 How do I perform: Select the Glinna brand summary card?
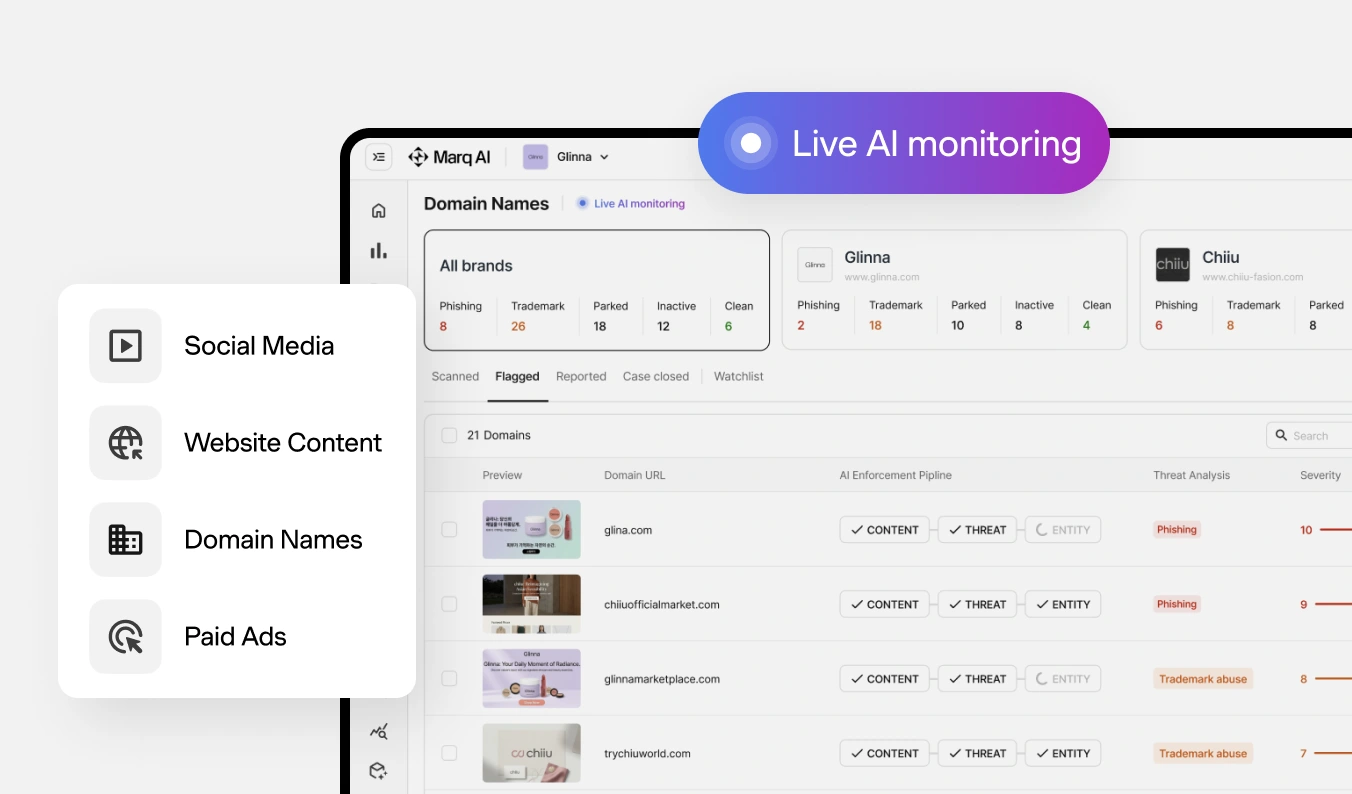point(954,290)
